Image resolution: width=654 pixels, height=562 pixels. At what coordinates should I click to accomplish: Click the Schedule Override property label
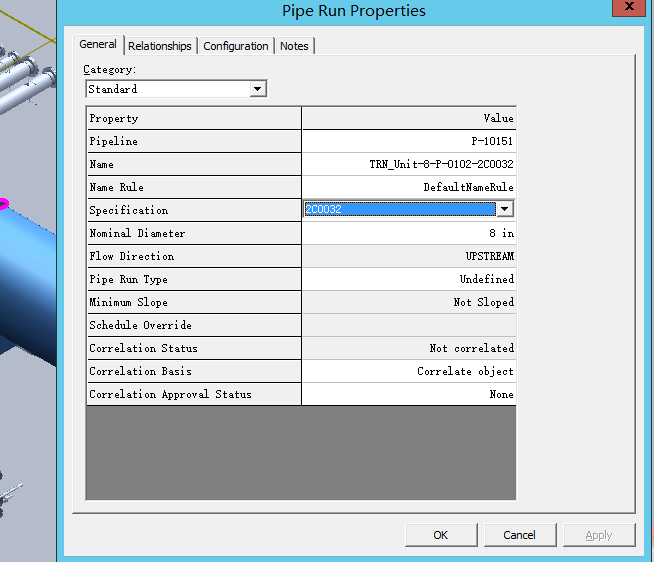(x=194, y=325)
